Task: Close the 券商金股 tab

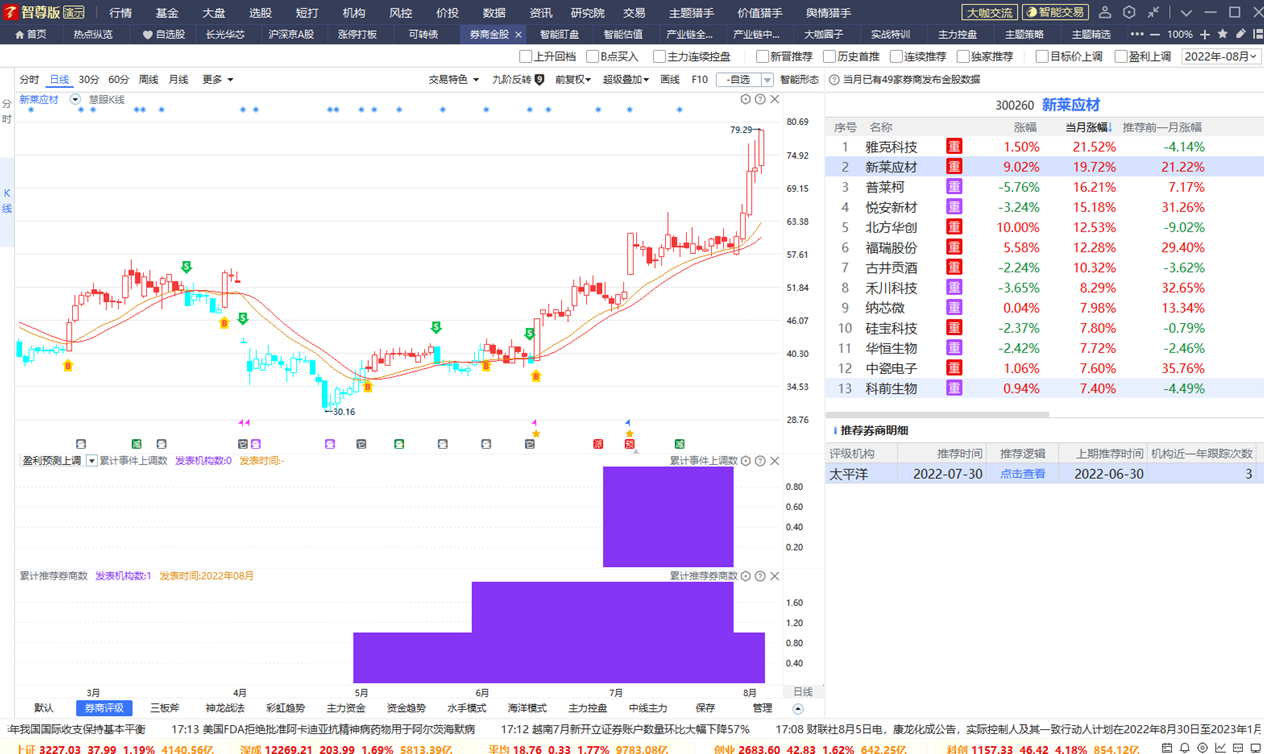Action: 518,34
